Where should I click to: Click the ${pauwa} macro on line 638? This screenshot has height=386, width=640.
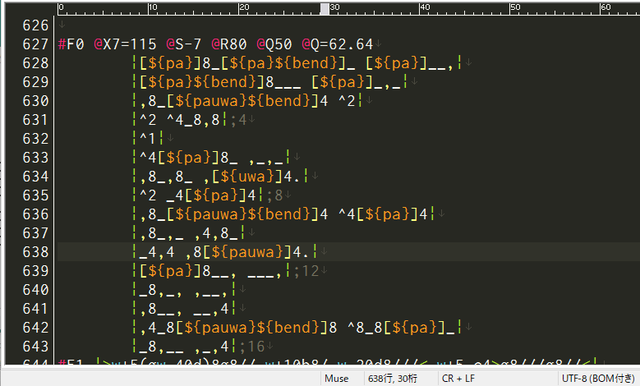pos(247,252)
